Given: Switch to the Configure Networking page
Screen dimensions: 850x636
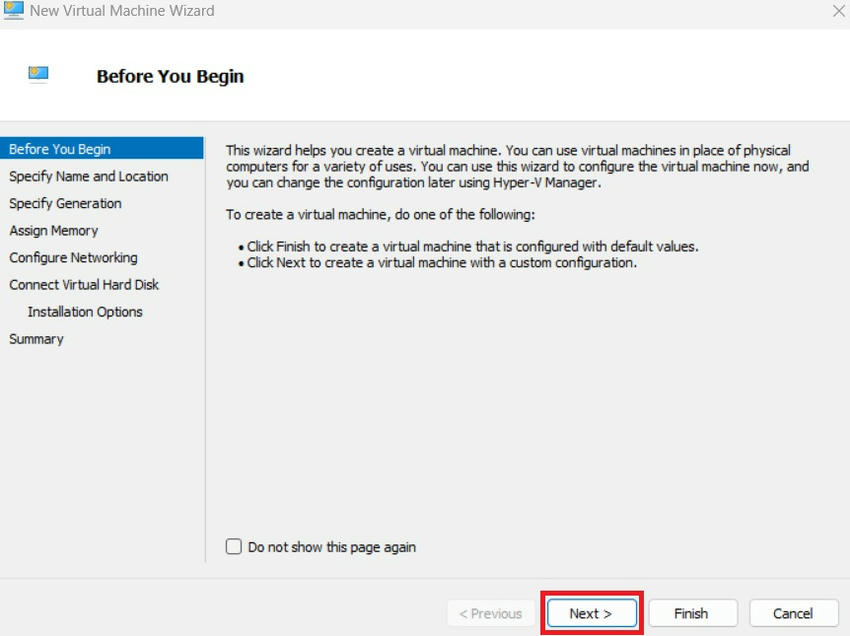Looking at the screenshot, I should pos(74,257).
